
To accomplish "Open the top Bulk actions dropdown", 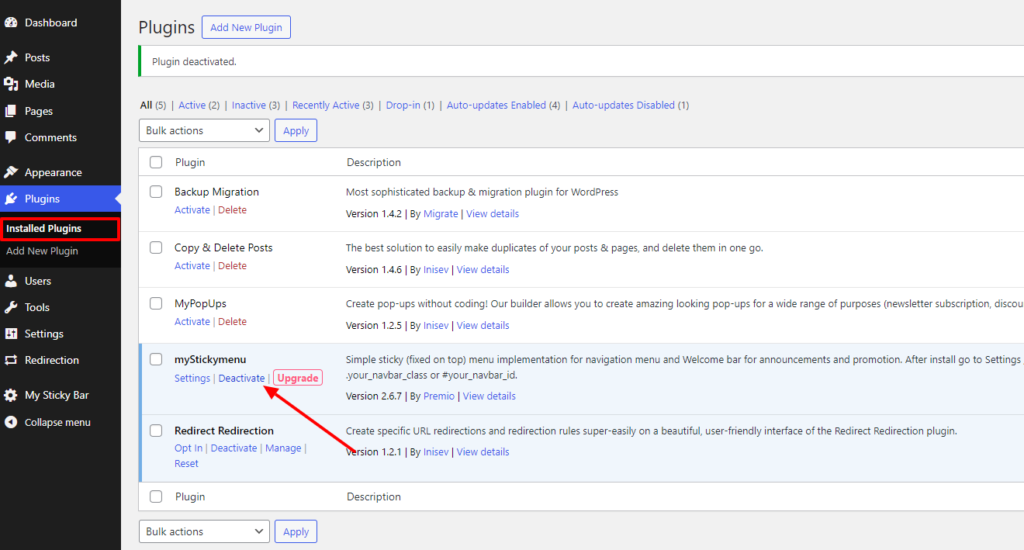I will point(204,131).
